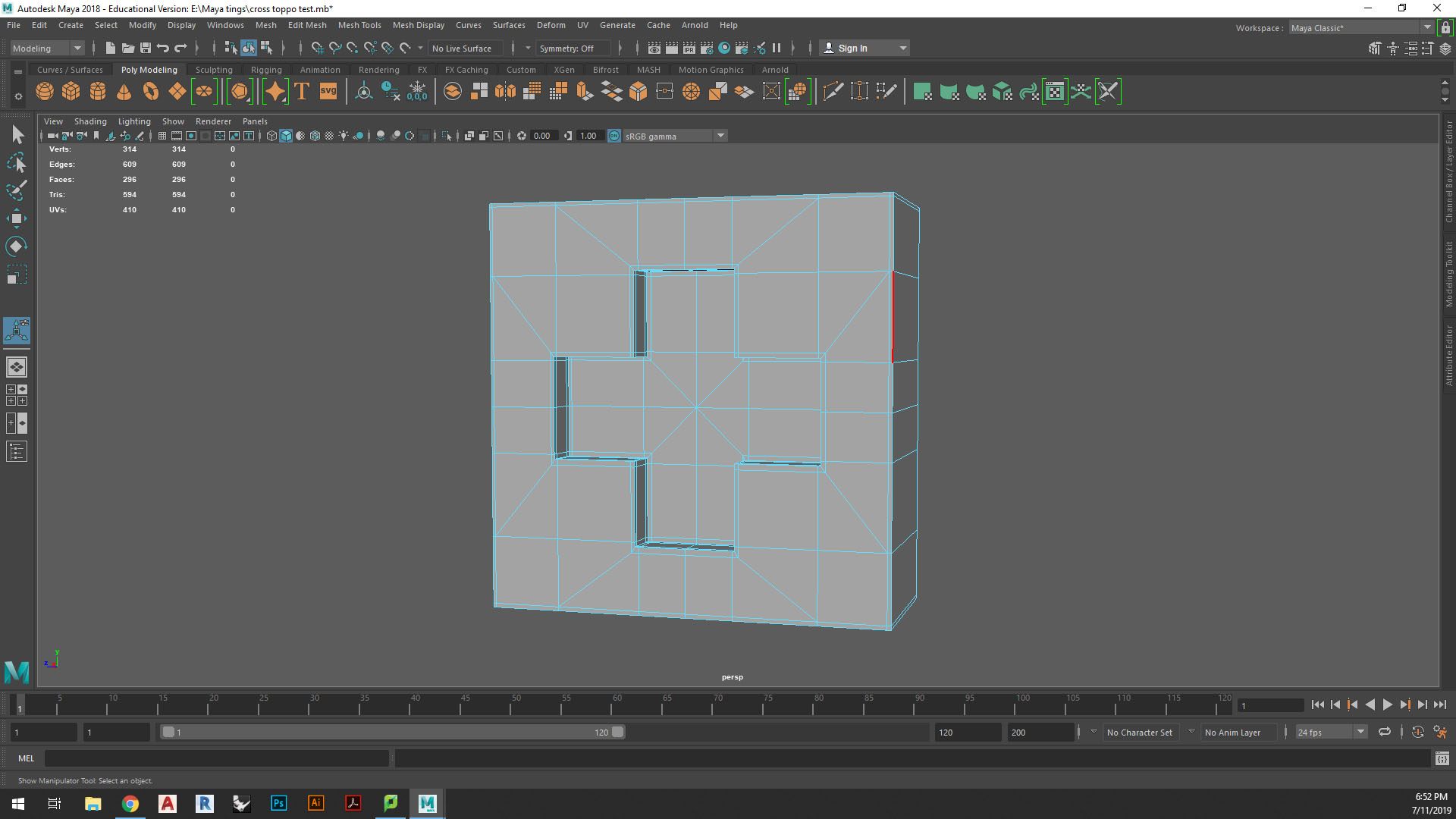Viewport: 1456px width, 819px height.
Task: Create a polygon torus from the shelf
Action: coord(151,92)
